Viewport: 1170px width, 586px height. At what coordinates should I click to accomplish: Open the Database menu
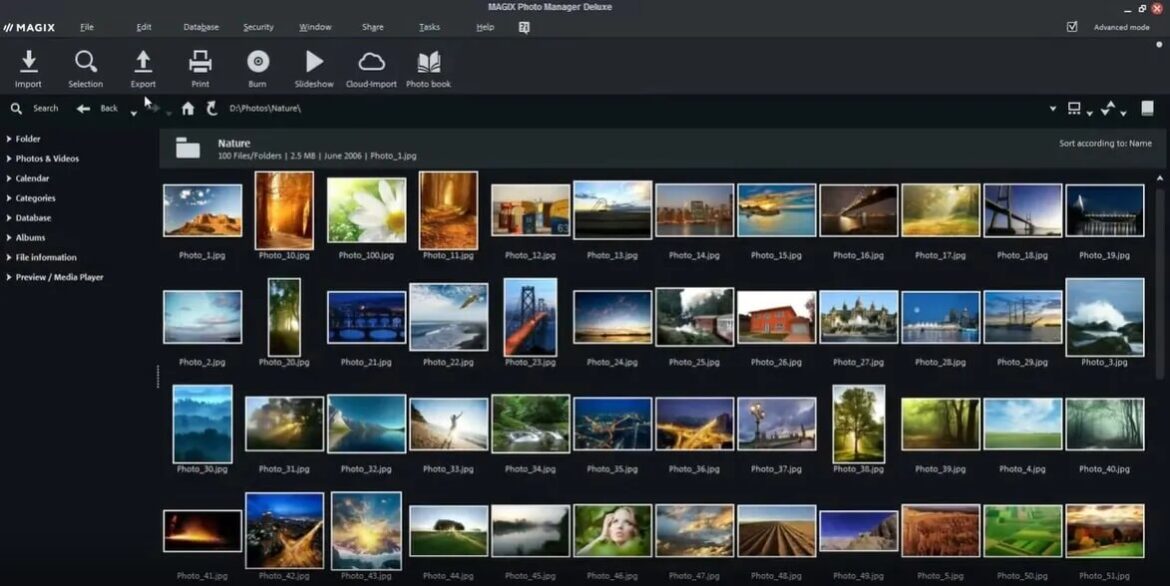coord(200,27)
